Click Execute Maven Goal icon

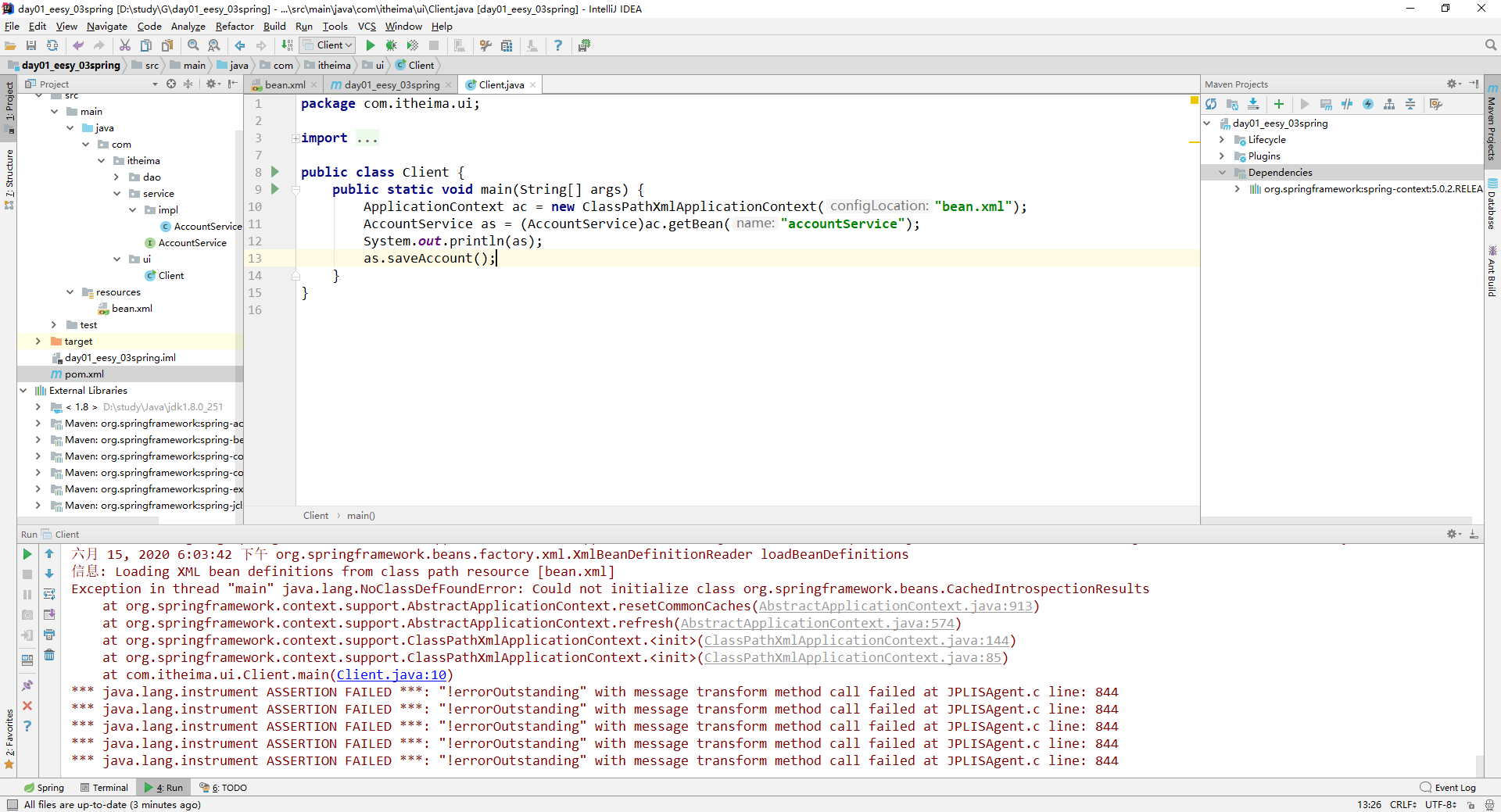1326,104
